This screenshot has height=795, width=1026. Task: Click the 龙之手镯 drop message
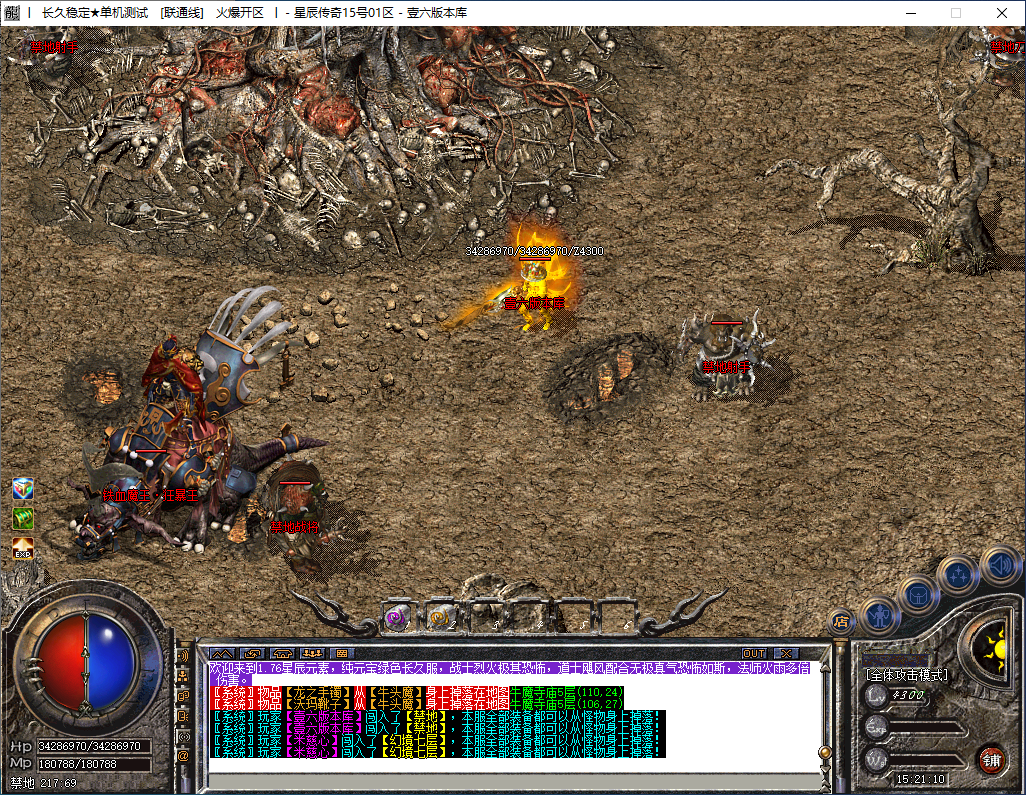417,692
